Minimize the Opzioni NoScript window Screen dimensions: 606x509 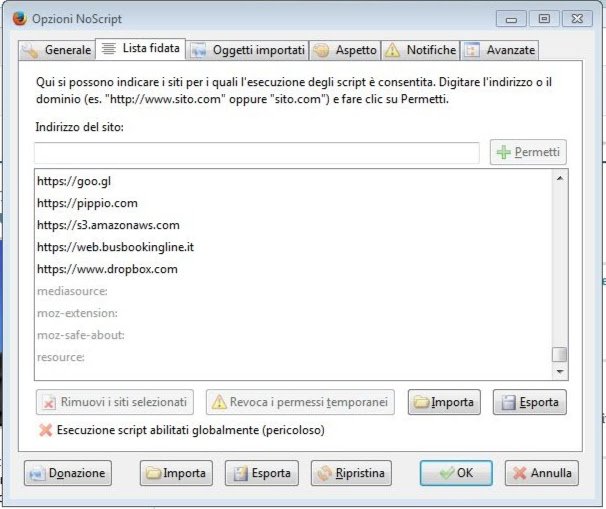[511, 19]
